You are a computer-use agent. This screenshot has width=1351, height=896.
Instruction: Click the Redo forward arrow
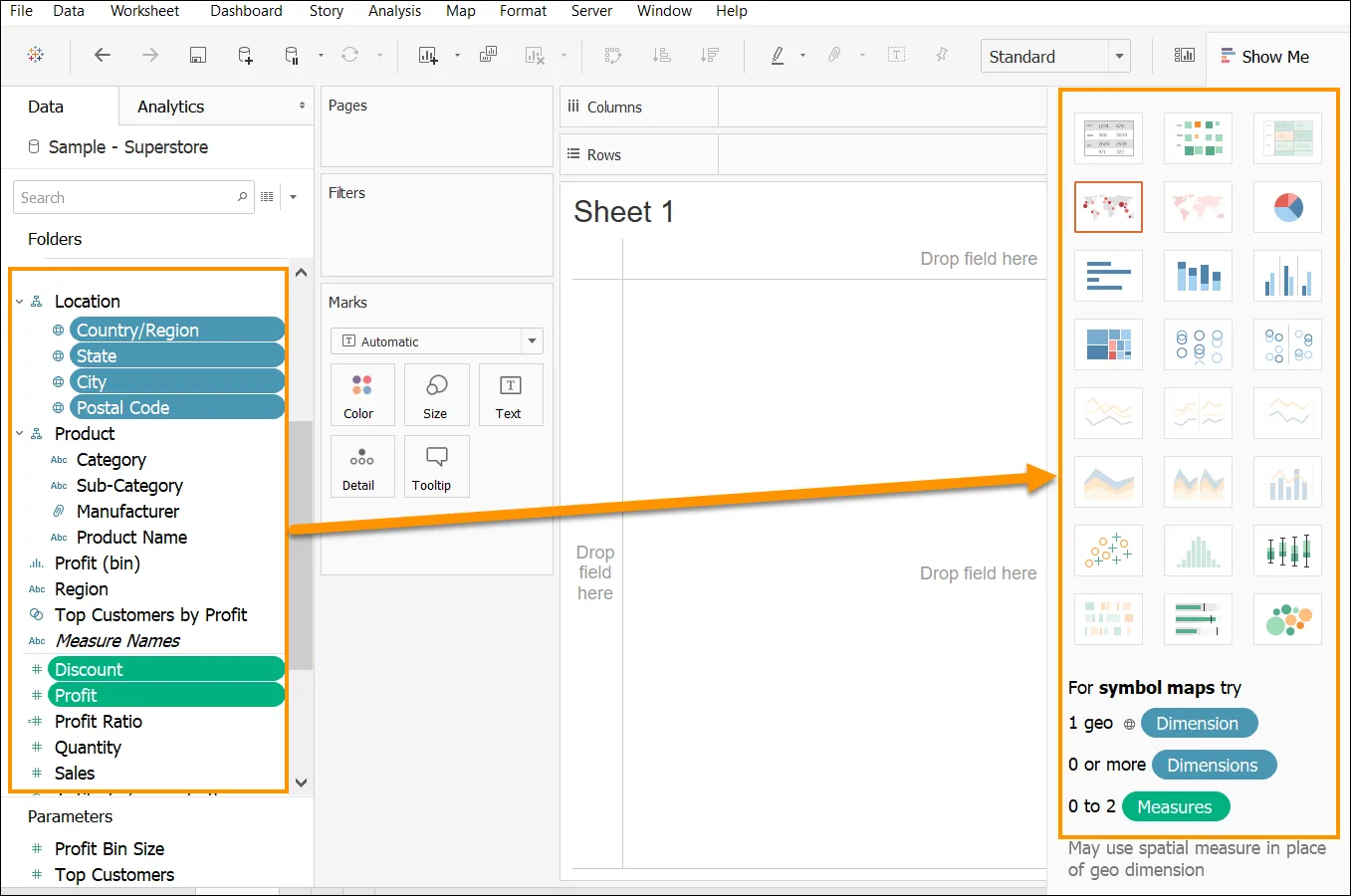150,55
